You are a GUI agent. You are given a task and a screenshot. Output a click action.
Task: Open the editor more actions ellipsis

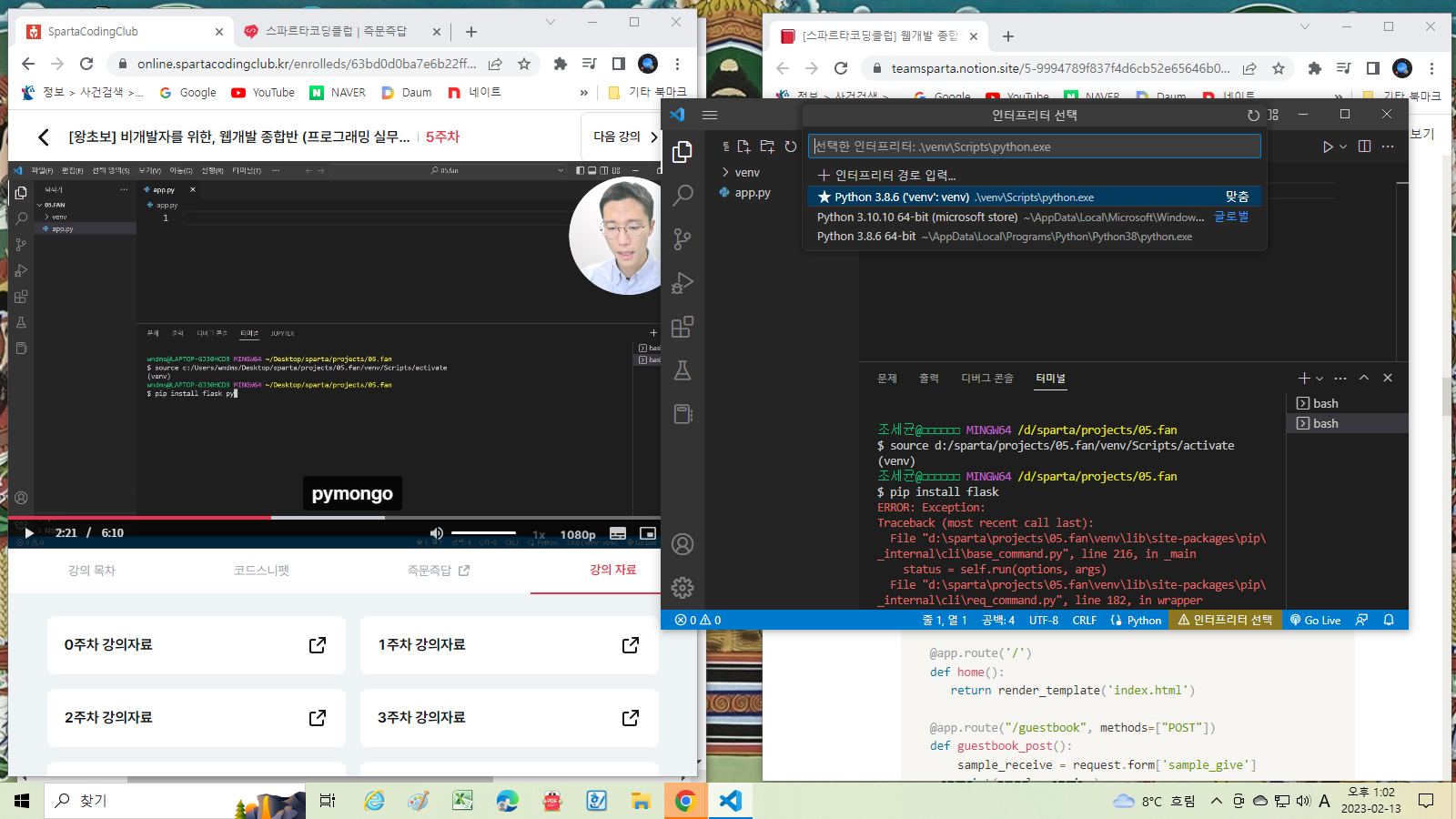[1388, 147]
